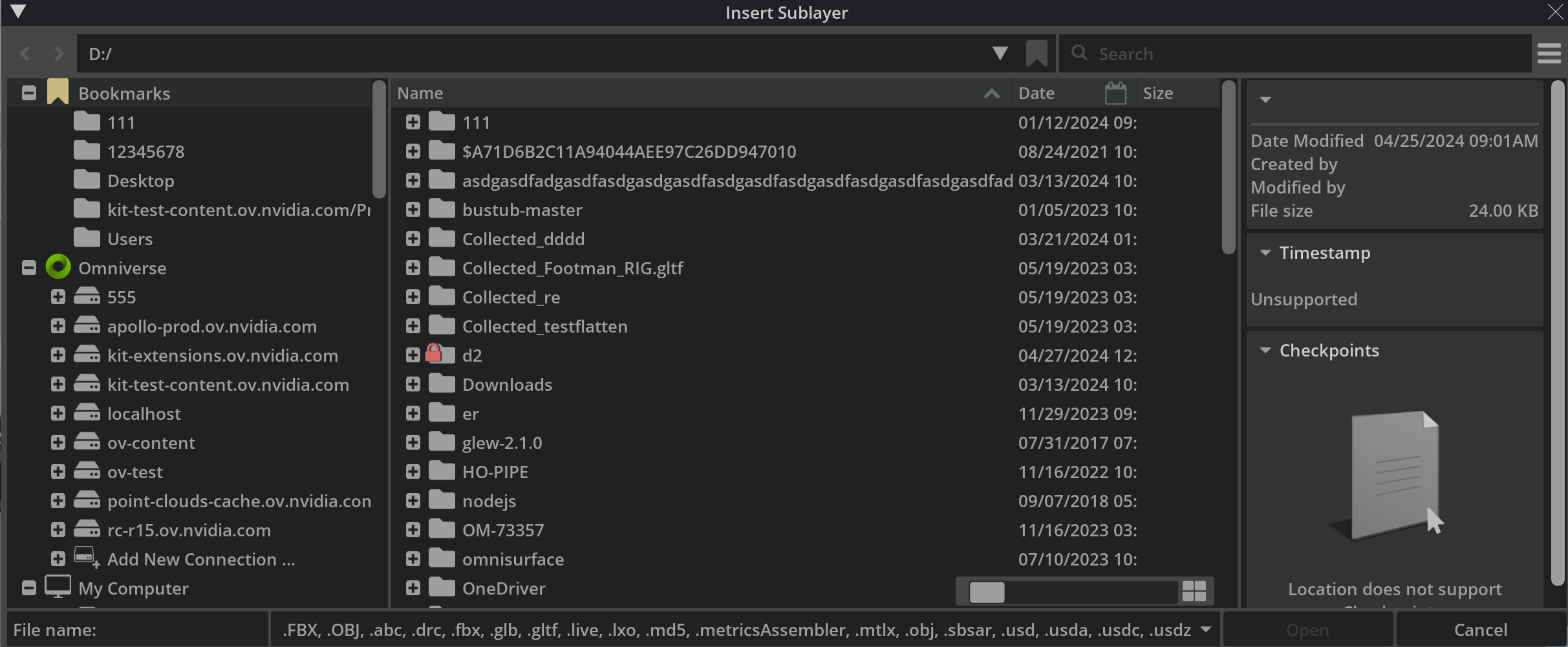Click the Cancel button

pyautogui.click(x=1480, y=630)
